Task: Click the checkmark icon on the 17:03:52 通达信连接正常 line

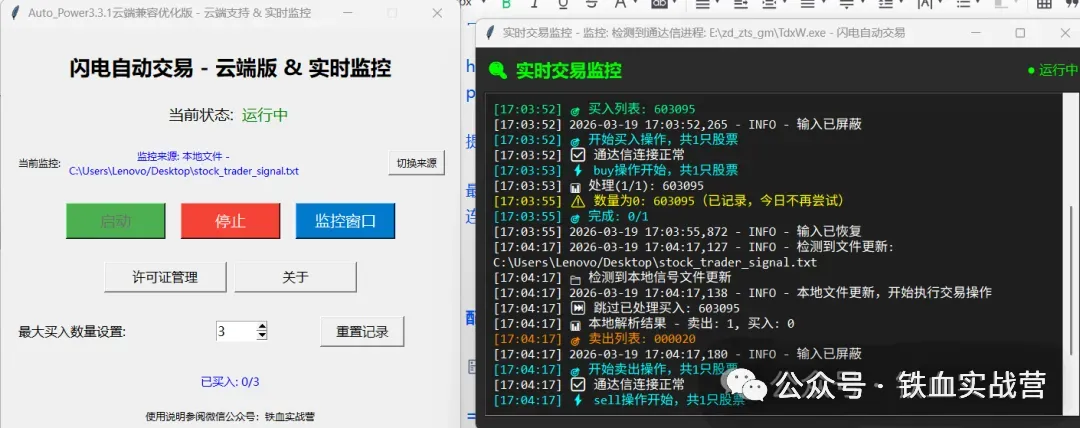Action: pyautogui.click(x=578, y=155)
